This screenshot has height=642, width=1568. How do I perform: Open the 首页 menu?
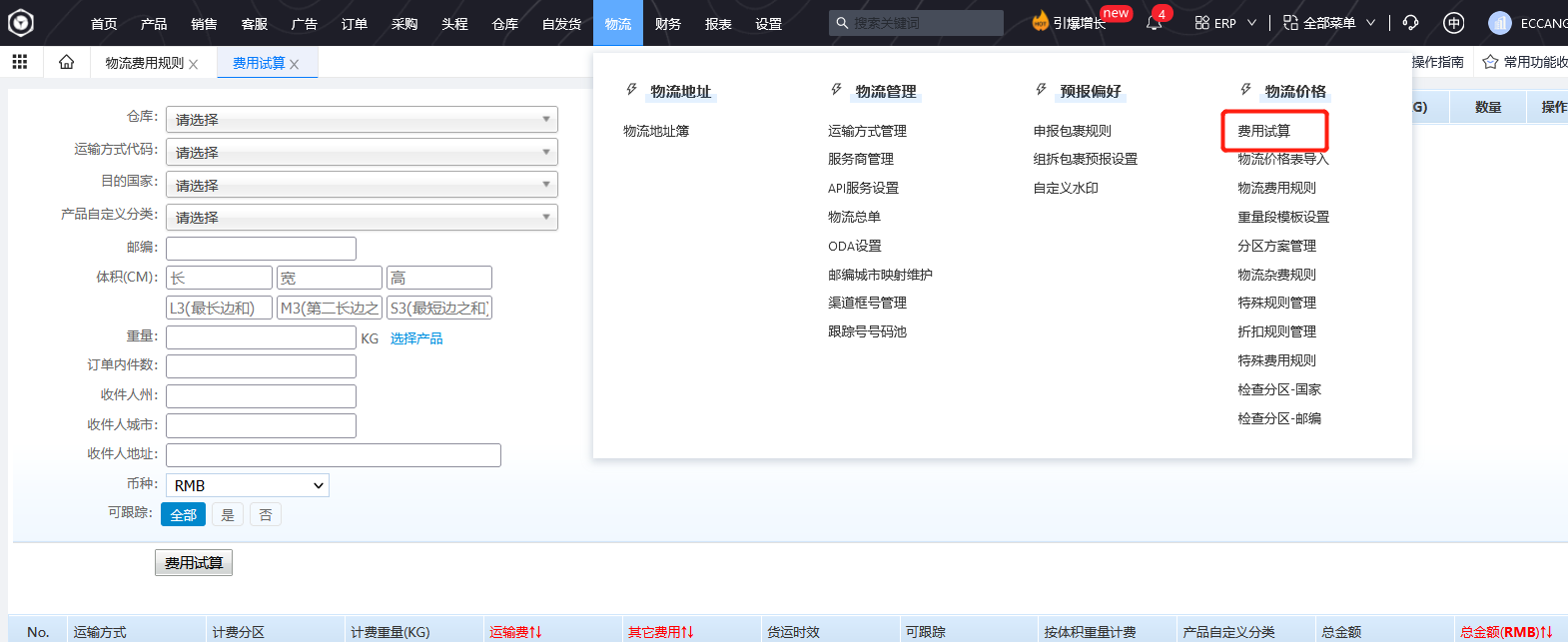pyautogui.click(x=104, y=23)
